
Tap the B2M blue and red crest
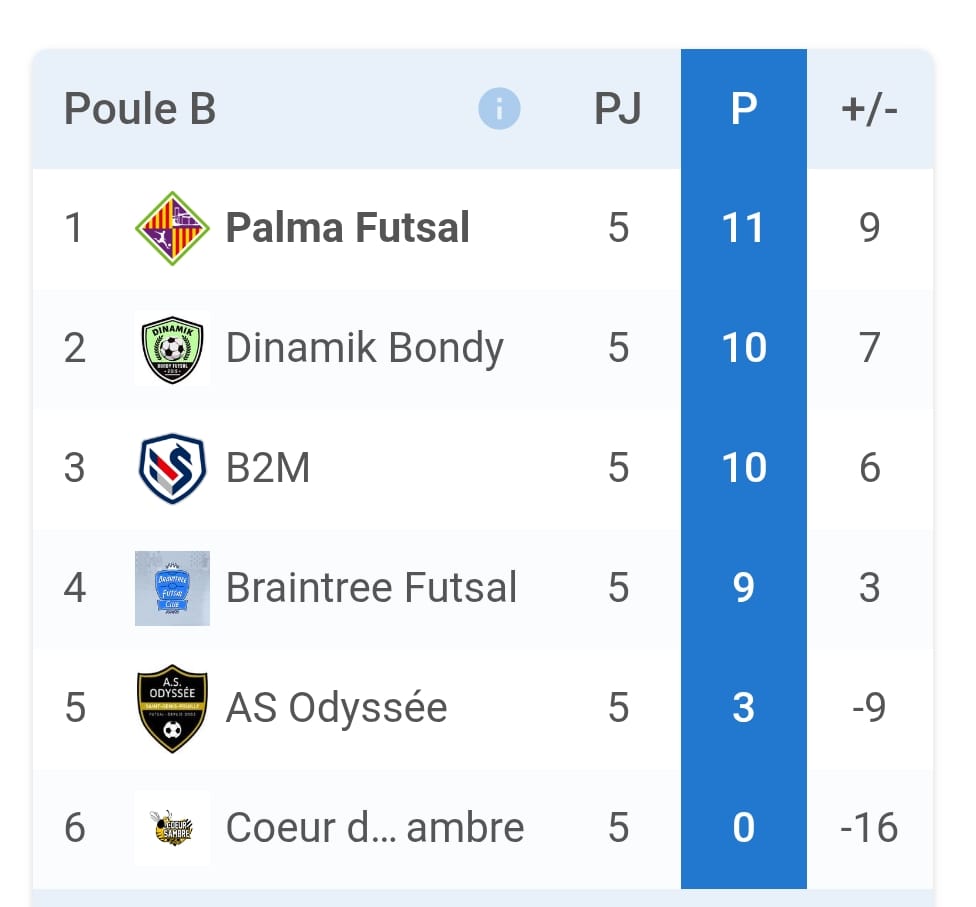[172, 468]
